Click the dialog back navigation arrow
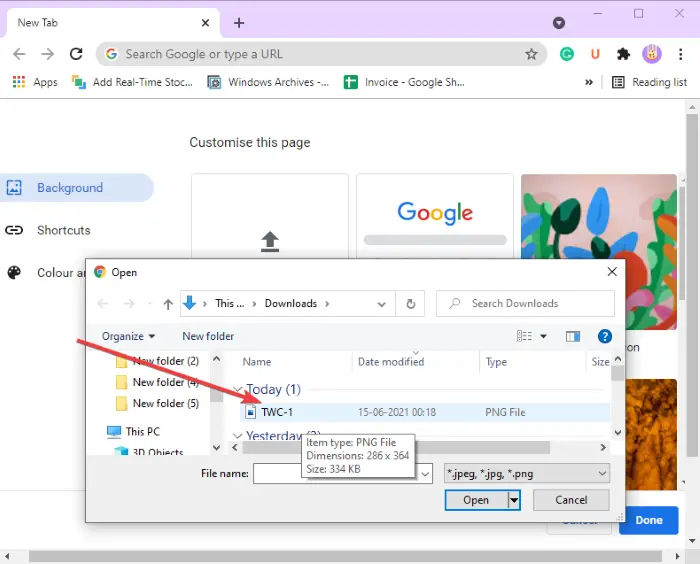 [x=103, y=304]
